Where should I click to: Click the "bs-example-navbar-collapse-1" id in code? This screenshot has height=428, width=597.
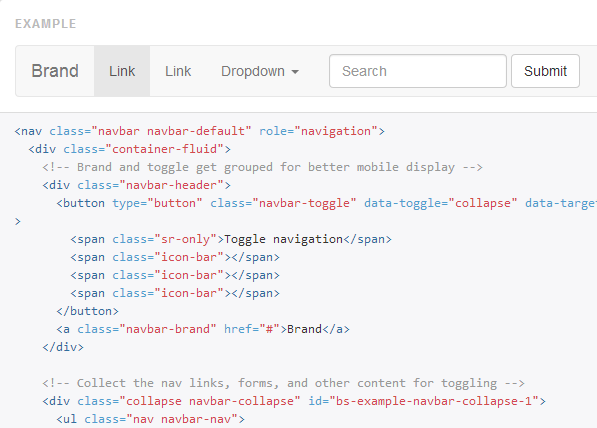pos(434,401)
